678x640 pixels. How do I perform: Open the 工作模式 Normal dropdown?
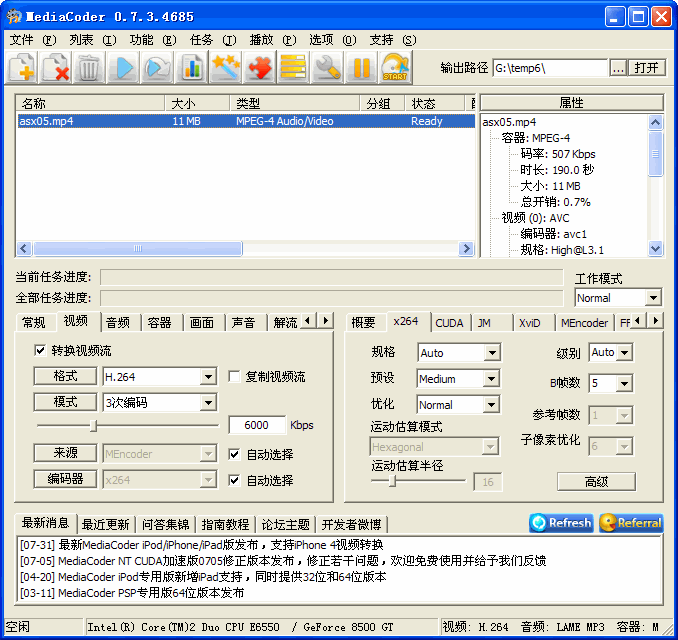(653, 298)
